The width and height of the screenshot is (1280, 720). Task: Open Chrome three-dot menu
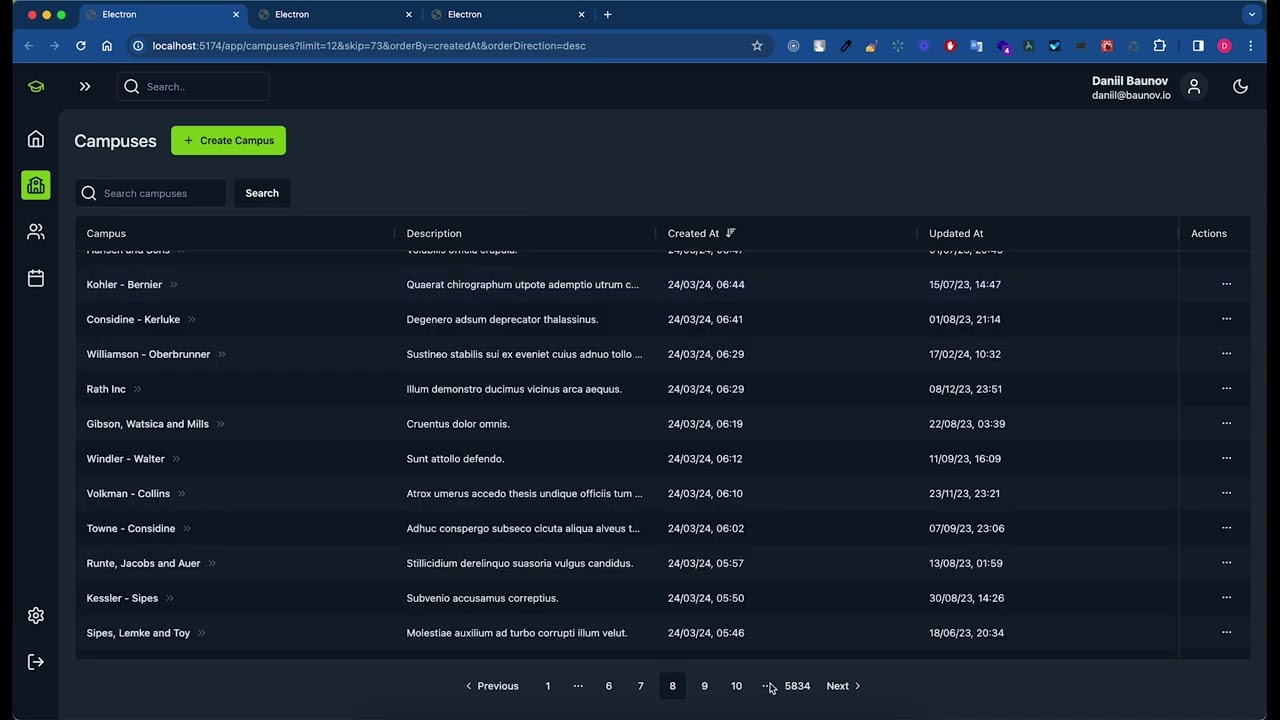click(1251, 46)
